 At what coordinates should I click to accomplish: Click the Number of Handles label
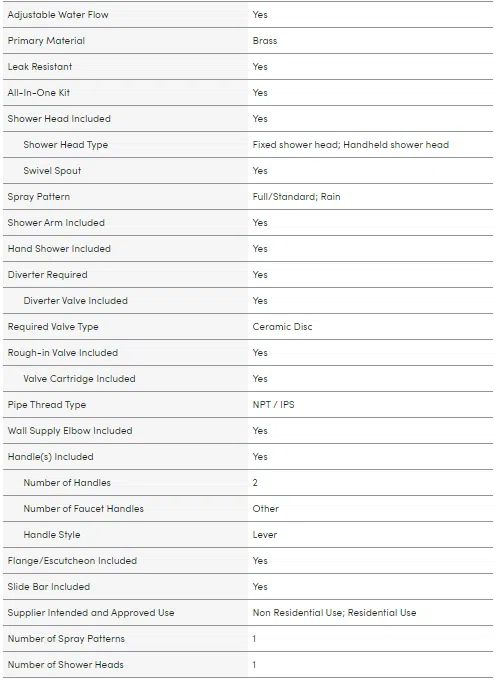click(67, 483)
